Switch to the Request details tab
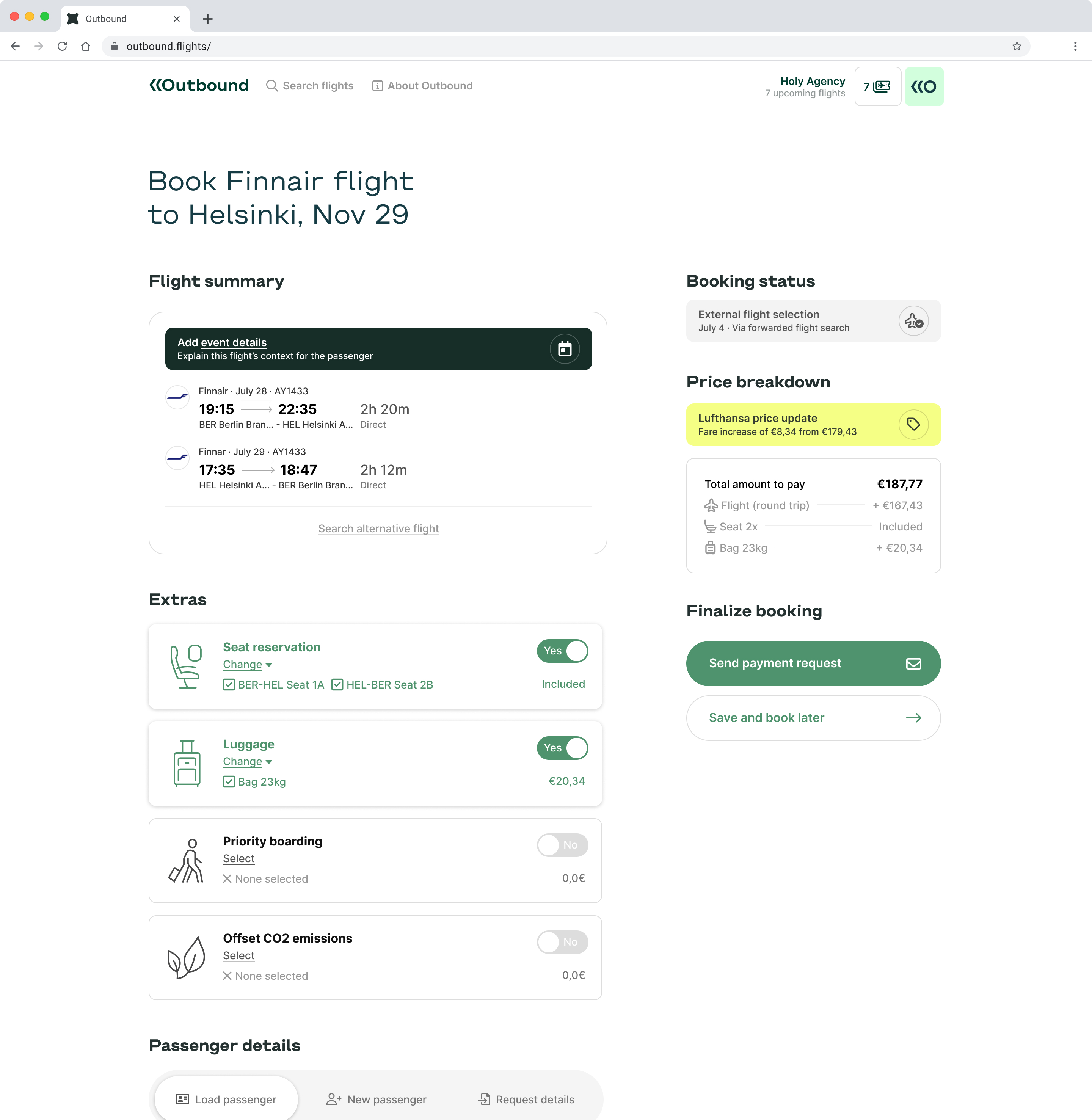The width and height of the screenshot is (1092, 1120). (527, 1100)
